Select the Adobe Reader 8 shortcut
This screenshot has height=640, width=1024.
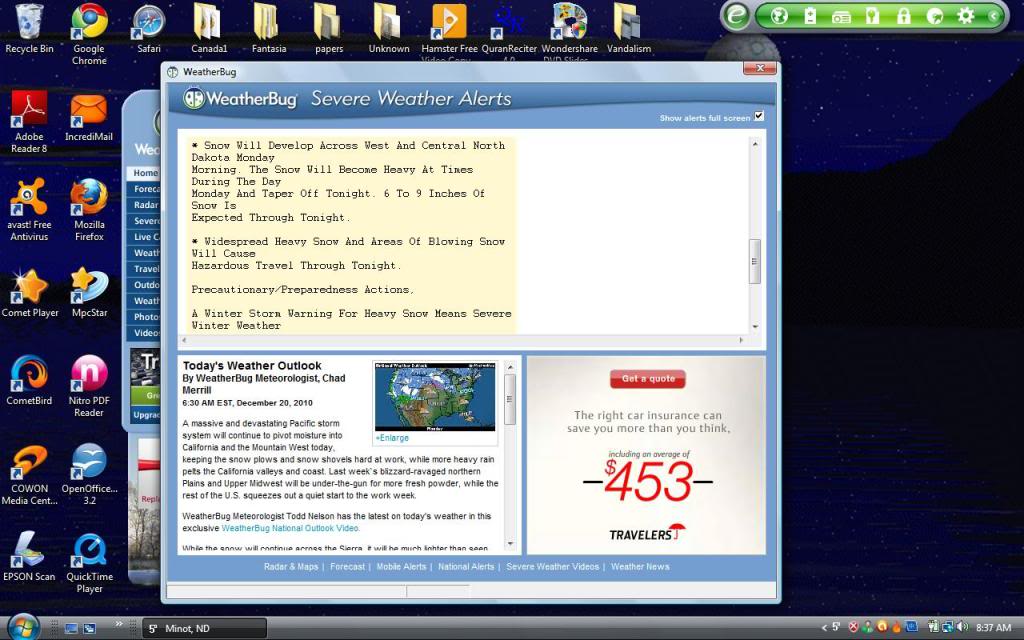coord(29,122)
